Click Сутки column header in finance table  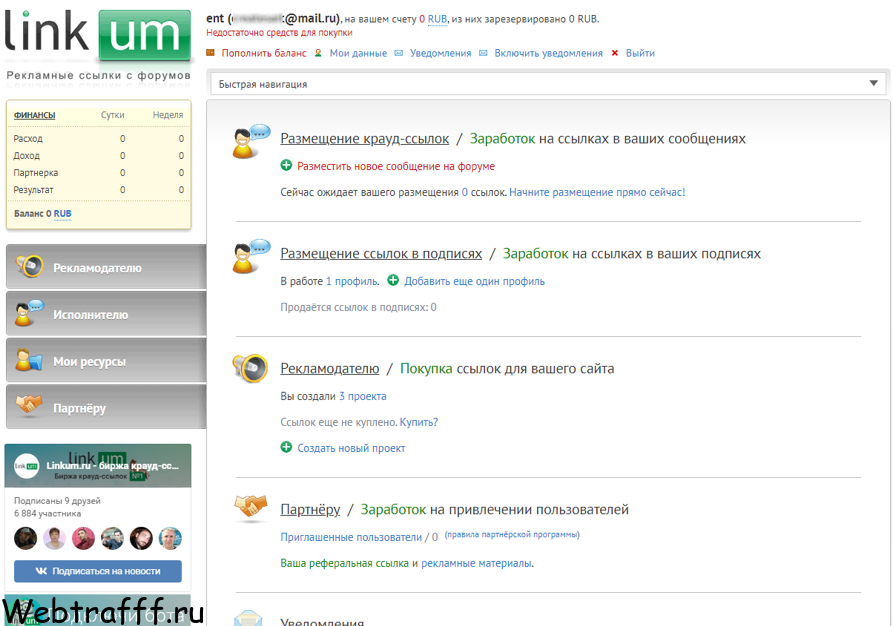coord(113,114)
